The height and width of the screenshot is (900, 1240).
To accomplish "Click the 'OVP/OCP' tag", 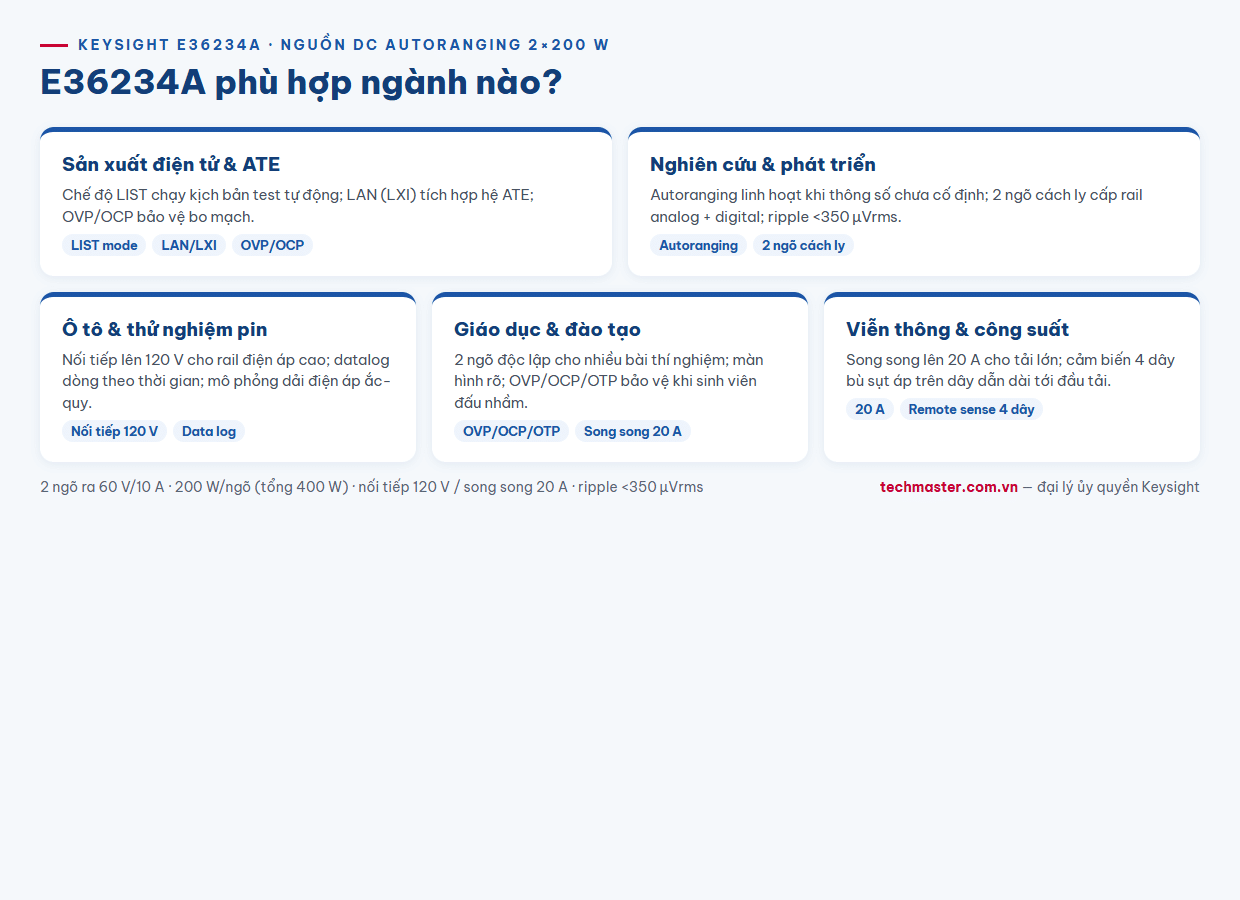I will pyautogui.click(x=272, y=245).
